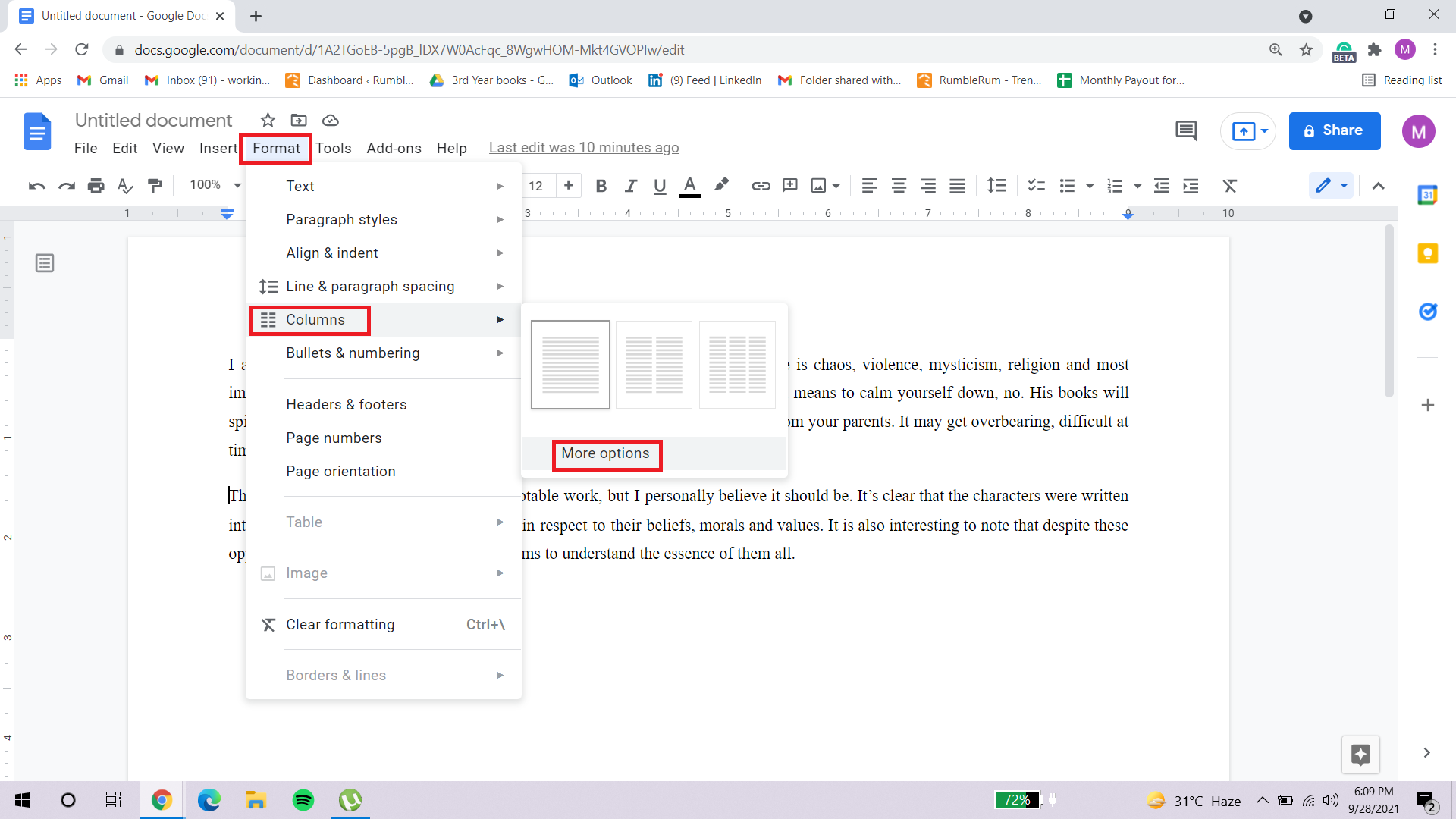This screenshot has width=1456, height=819.
Task: Click the Paint format tool
Action: [x=155, y=186]
